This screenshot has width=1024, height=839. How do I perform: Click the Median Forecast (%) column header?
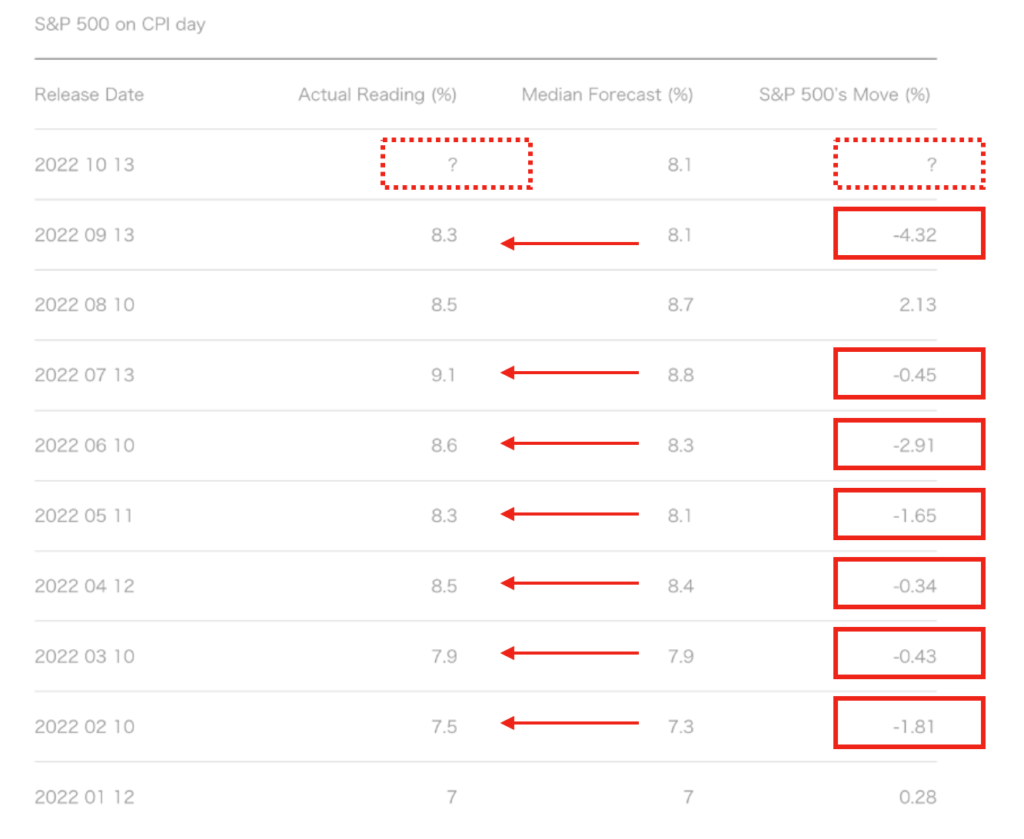pos(607,95)
